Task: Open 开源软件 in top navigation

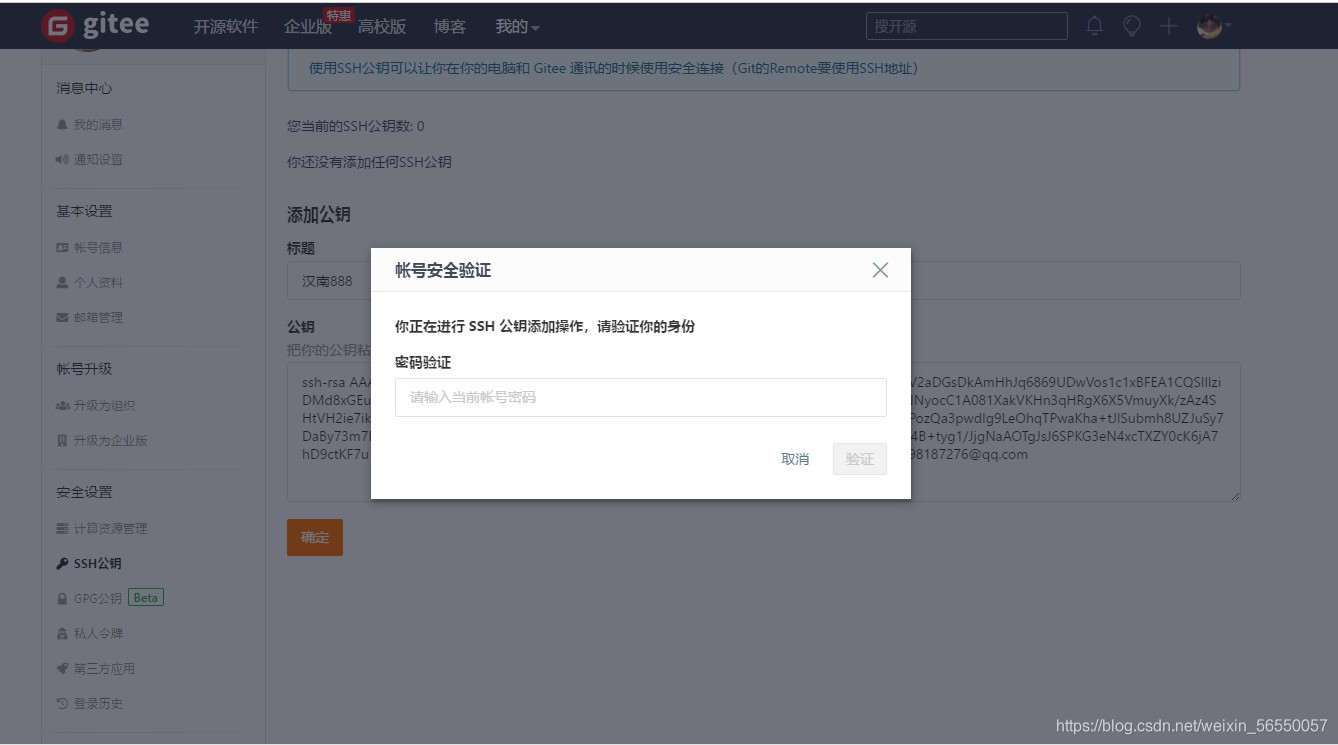Action: click(x=226, y=27)
